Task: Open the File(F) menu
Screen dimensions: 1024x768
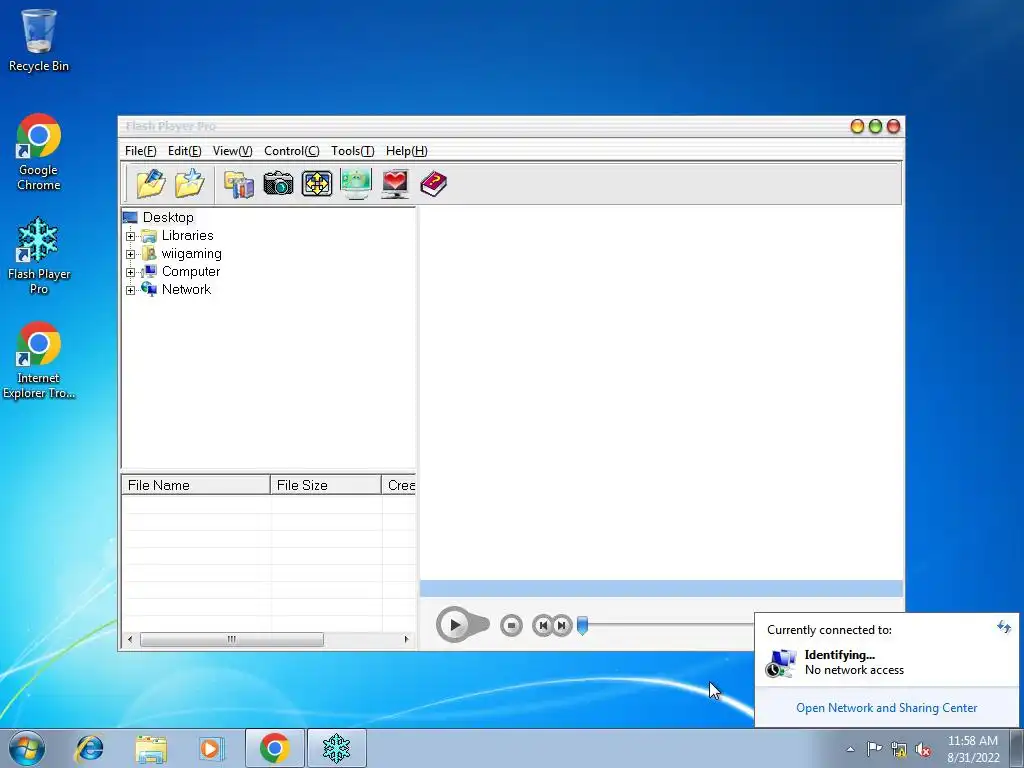Action: point(140,151)
